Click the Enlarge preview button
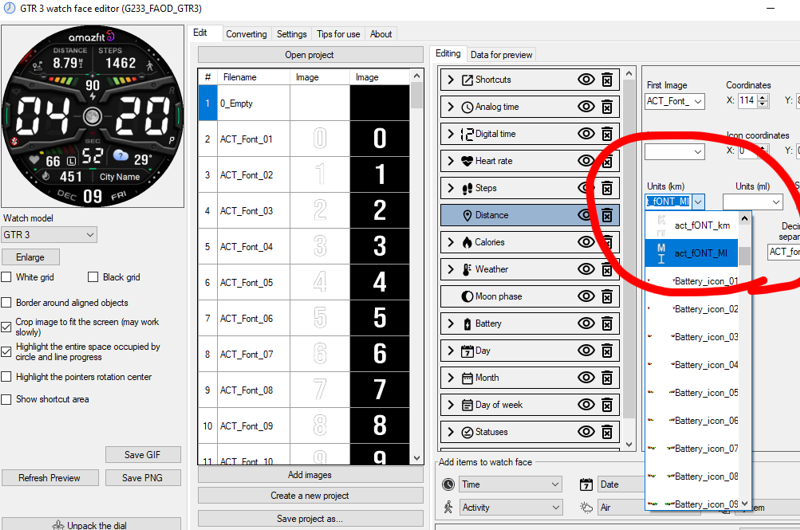Image resolution: width=800 pixels, height=530 pixels. click(31, 257)
